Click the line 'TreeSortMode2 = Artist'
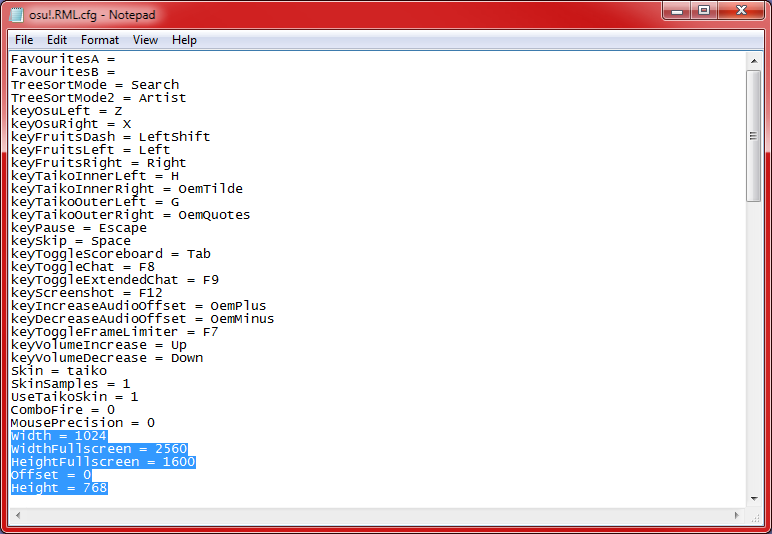Screen dimensions: 772x534 [98, 98]
